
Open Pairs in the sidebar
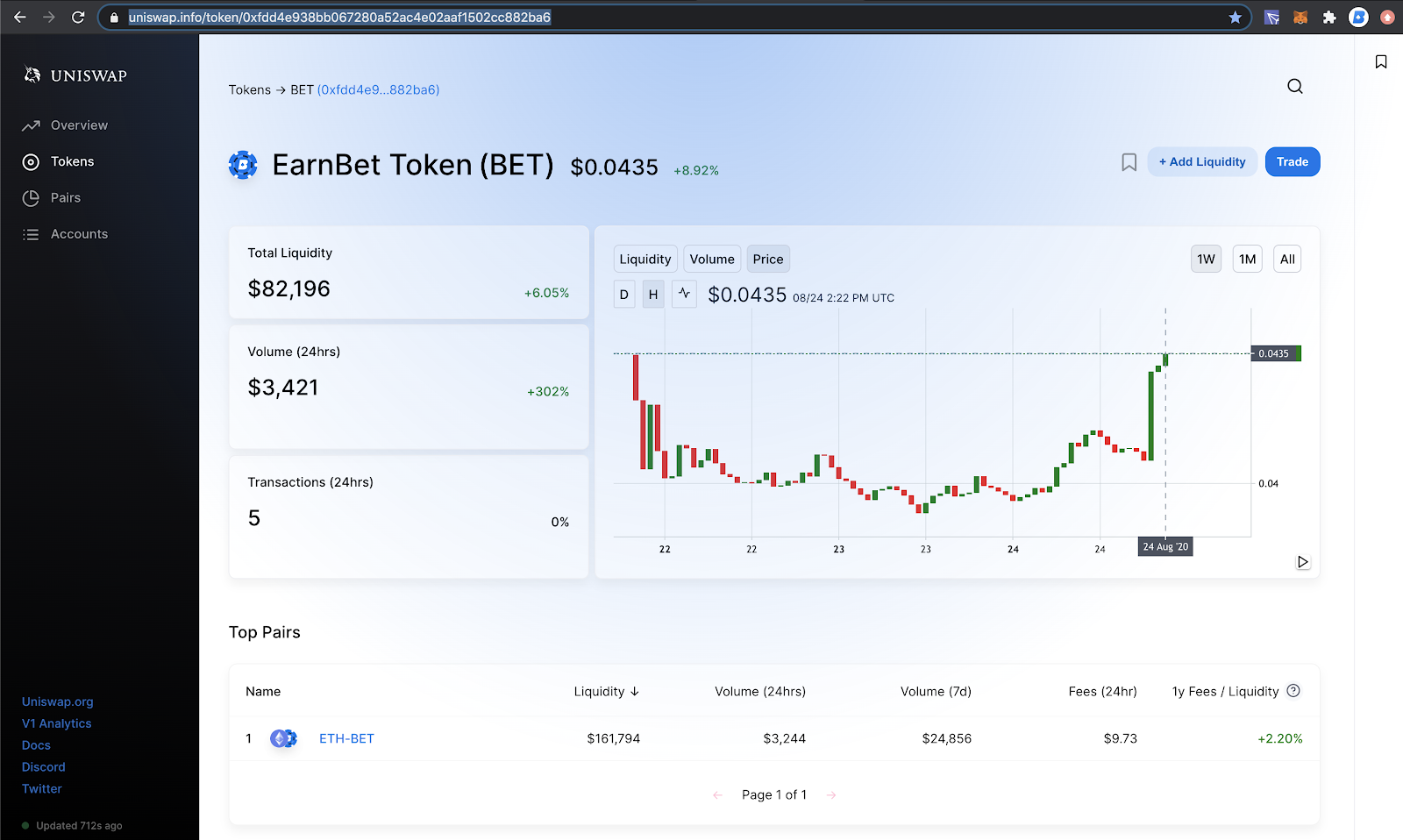51,198
